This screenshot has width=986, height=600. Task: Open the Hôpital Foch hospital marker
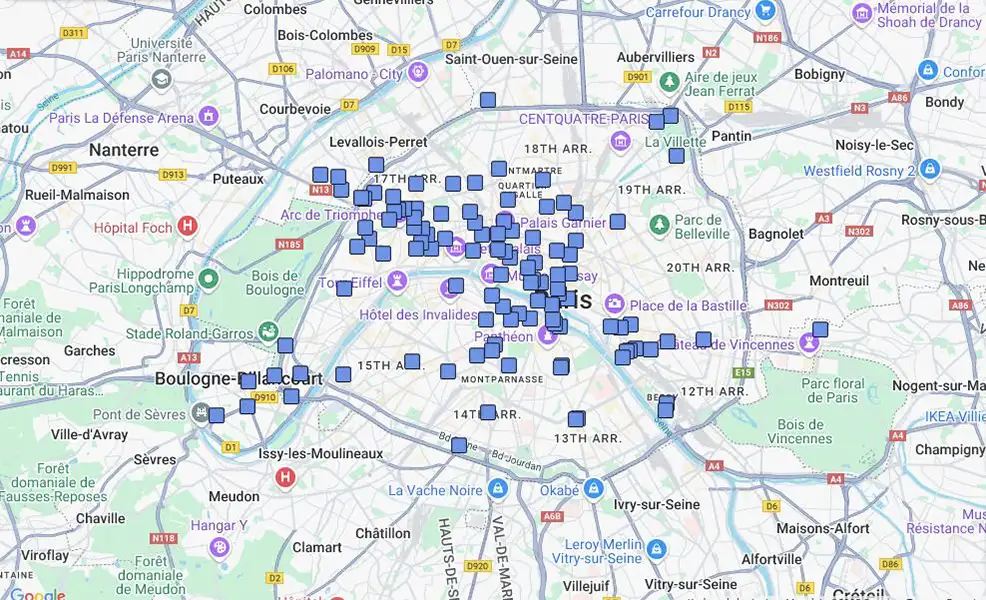(x=186, y=227)
